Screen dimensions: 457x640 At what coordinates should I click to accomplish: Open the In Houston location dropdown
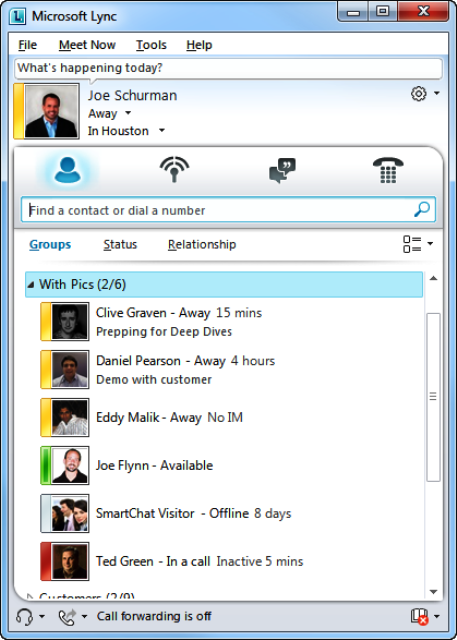(x=162, y=131)
